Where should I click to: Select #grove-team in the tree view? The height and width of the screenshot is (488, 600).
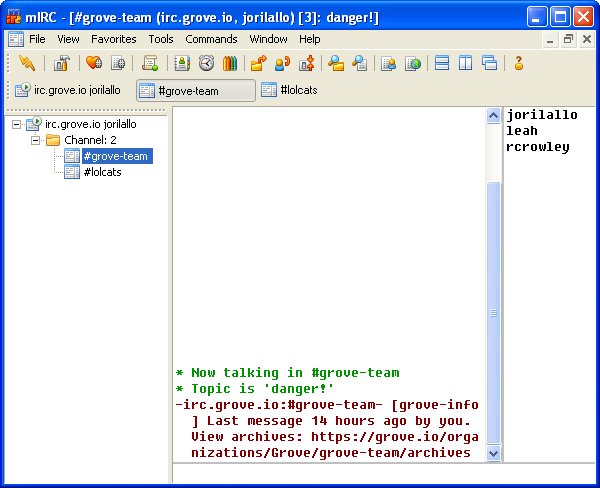point(115,156)
